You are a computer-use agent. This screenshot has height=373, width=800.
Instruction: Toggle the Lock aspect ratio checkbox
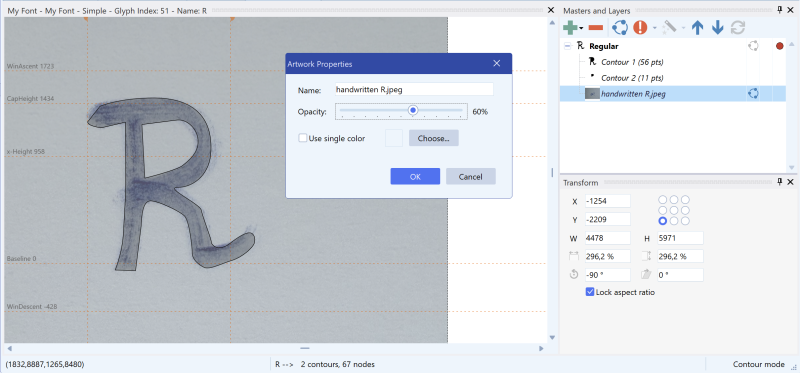(x=590, y=292)
